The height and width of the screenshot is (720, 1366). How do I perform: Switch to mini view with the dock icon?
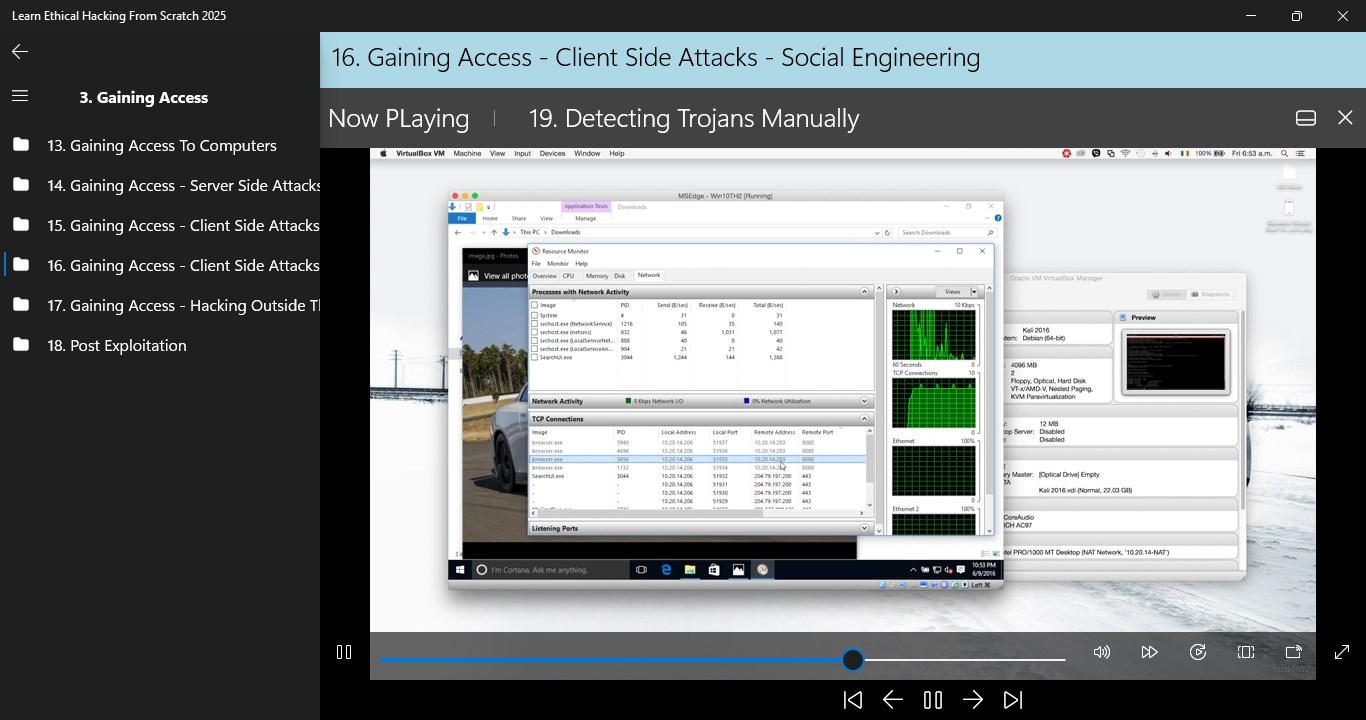(1305, 117)
